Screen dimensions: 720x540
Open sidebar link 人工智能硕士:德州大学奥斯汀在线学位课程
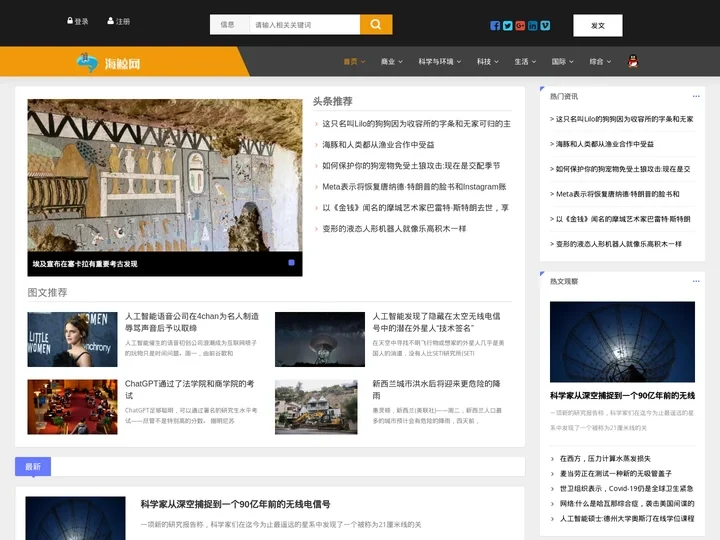[x=627, y=519]
